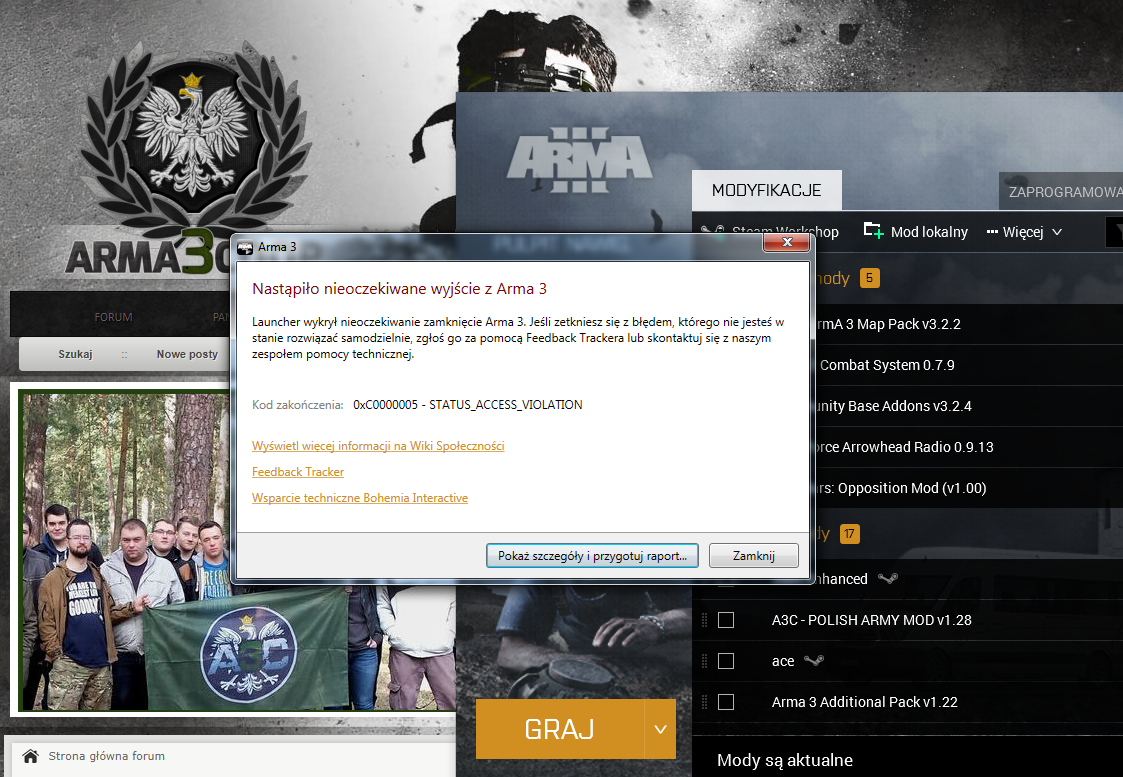Click the available mods count badge 17
Image resolution: width=1123 pixels, height=777 pixels.
tap(849, 534)
